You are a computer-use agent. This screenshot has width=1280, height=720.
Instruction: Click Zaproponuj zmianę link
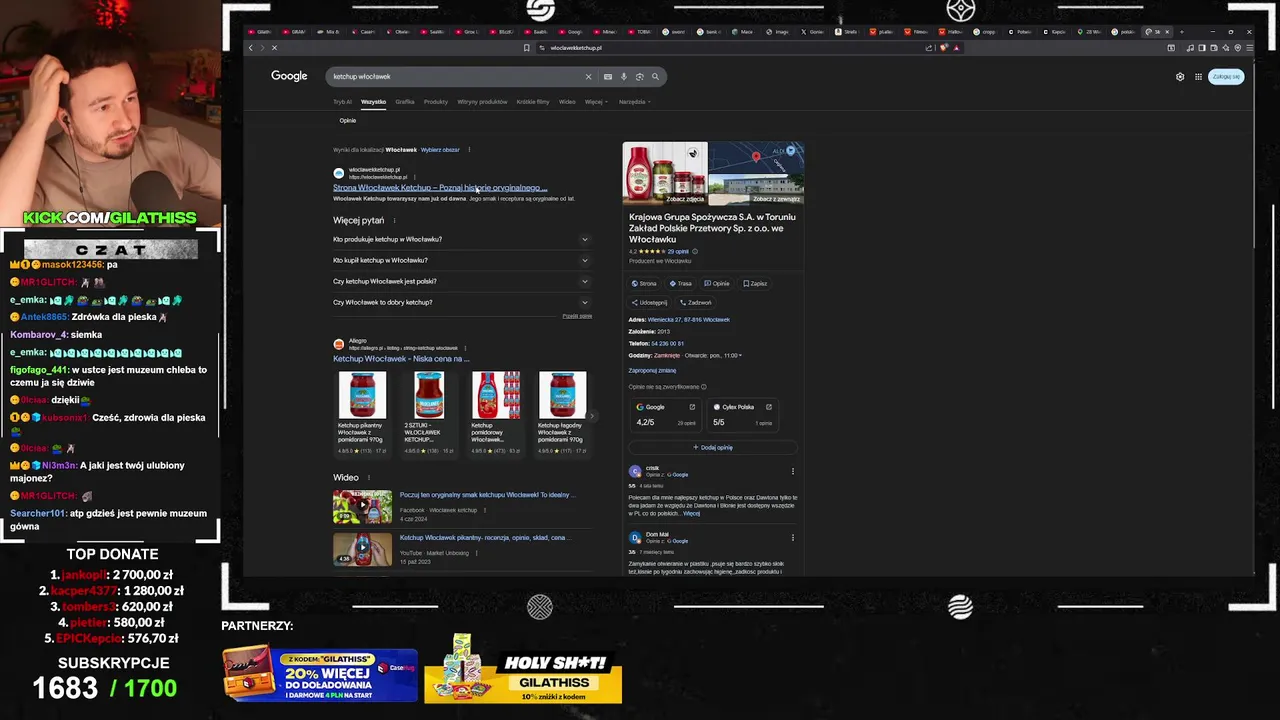[x=652, y=370]
